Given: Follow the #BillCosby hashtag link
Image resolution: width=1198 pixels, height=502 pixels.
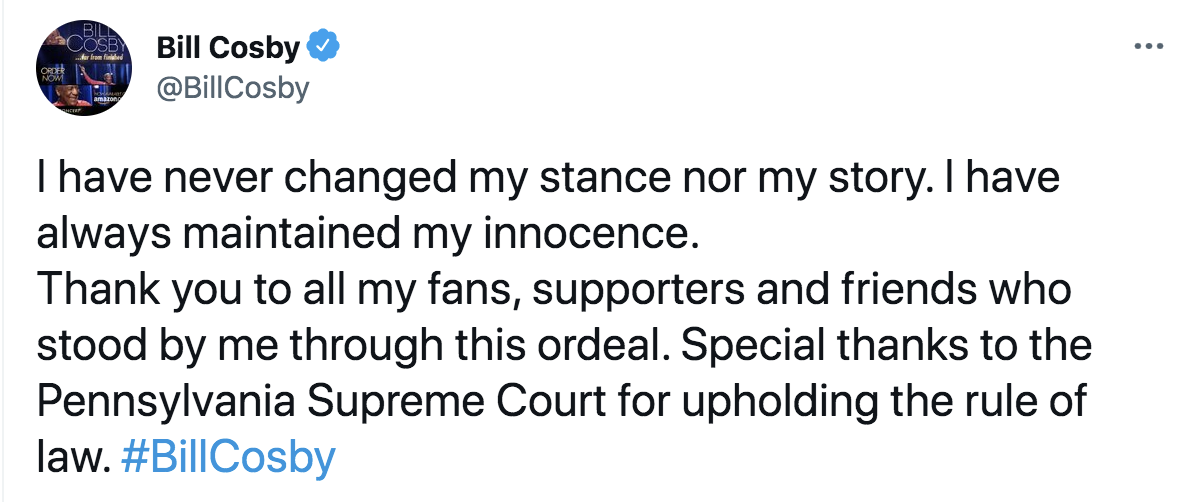Looking at the screenshot, I should point(227,457).
